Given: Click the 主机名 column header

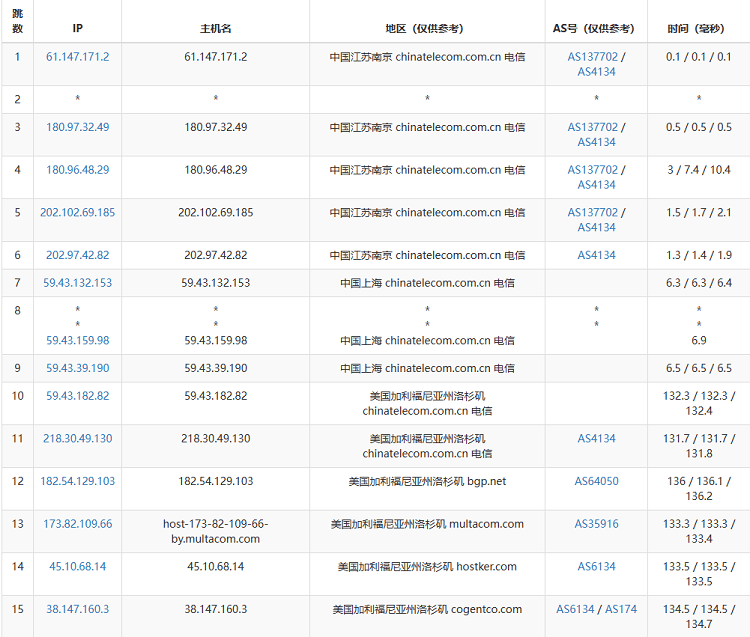Looking at the screenshot, I should (216, 29).
